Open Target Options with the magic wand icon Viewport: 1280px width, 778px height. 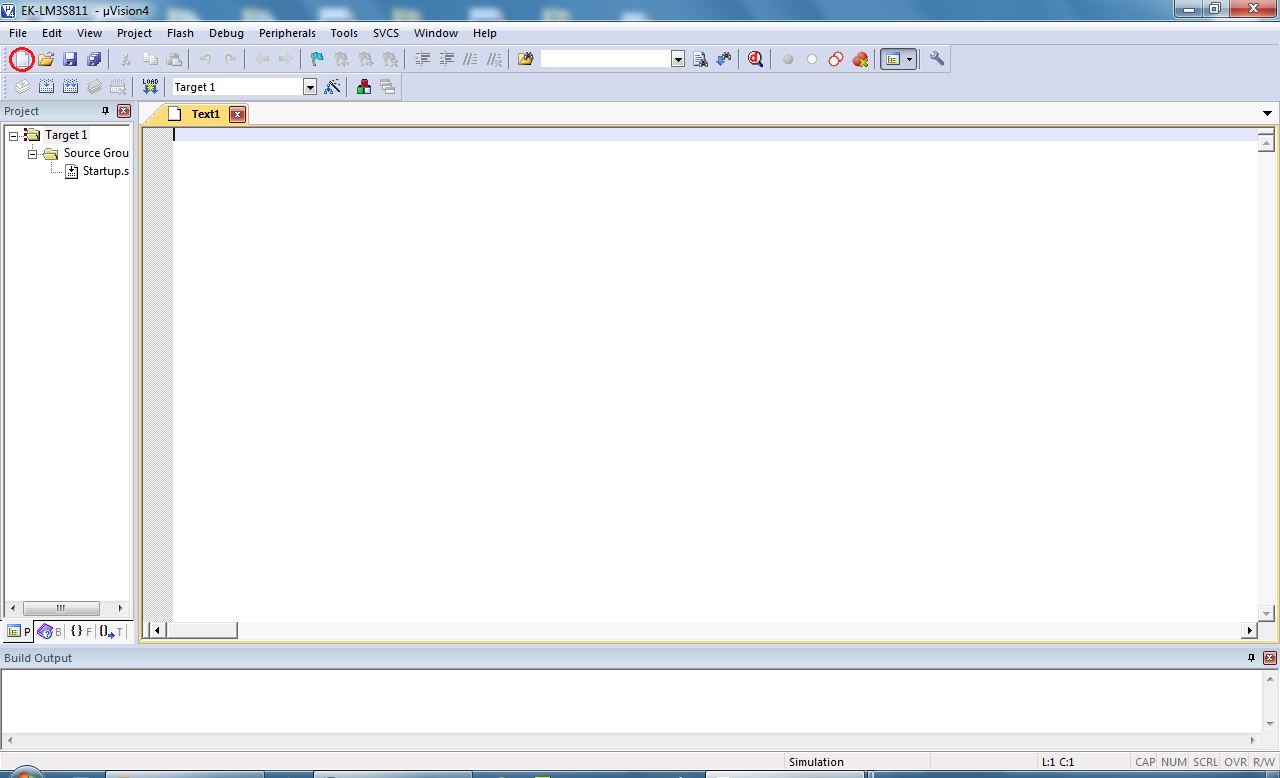(333, 87)
